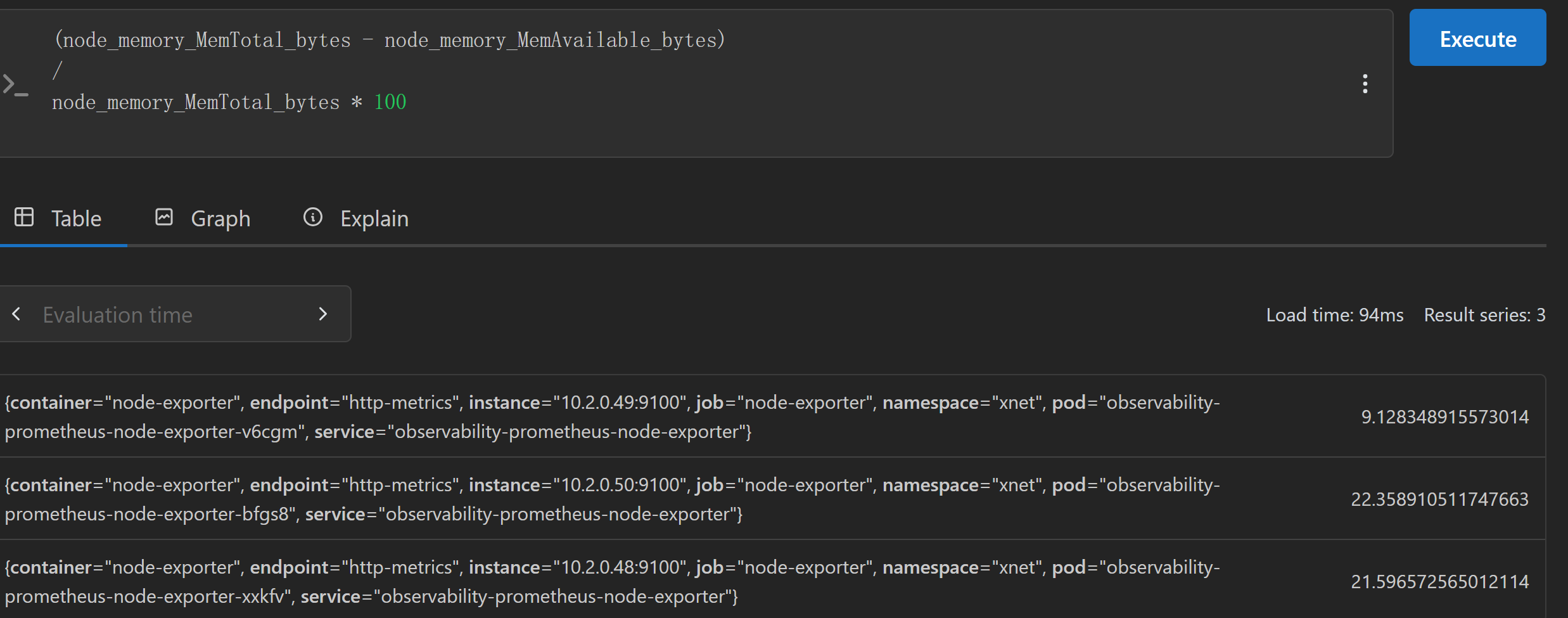This screenshot has height=618, width=1568.
Task: Select the 10.2.0.48:9100 instance result row
Action: point(772,581)
